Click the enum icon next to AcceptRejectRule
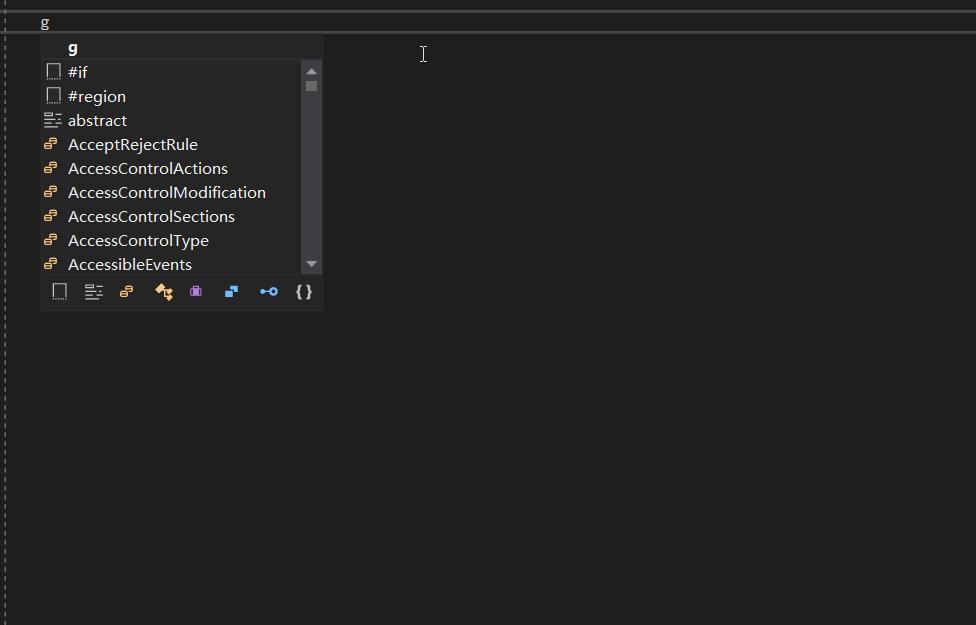Image resolution: width=976 pixels, height=625 pixels. [x=51, y=144]
